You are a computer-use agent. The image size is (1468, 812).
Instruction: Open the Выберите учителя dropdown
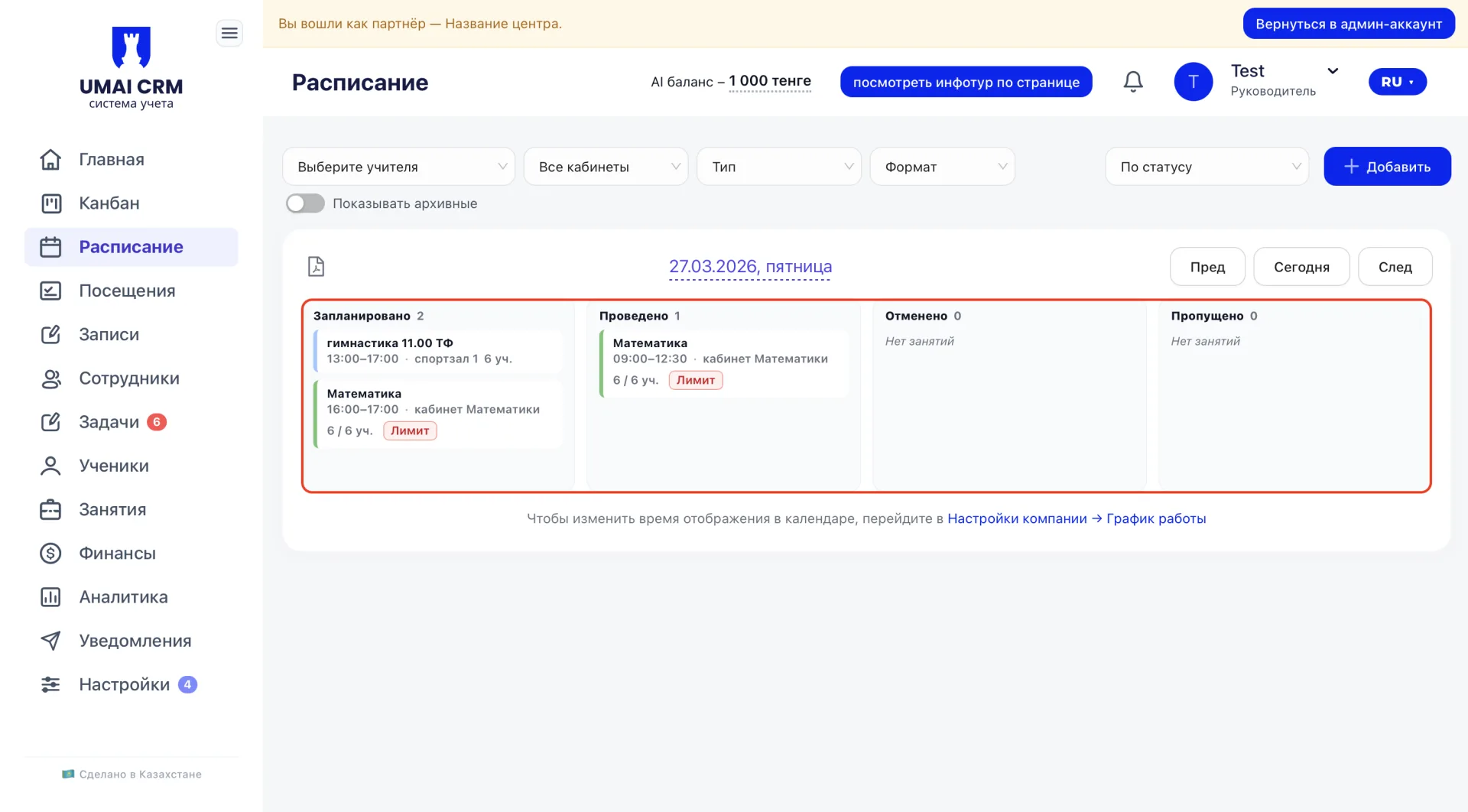(398, 167)
